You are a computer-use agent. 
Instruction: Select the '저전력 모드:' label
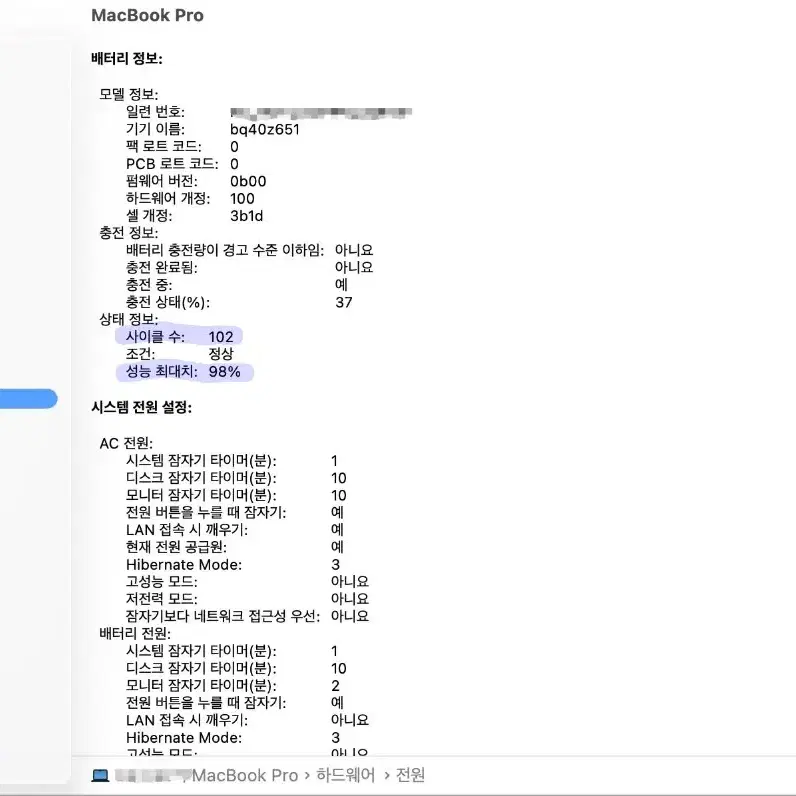[161, 599]
